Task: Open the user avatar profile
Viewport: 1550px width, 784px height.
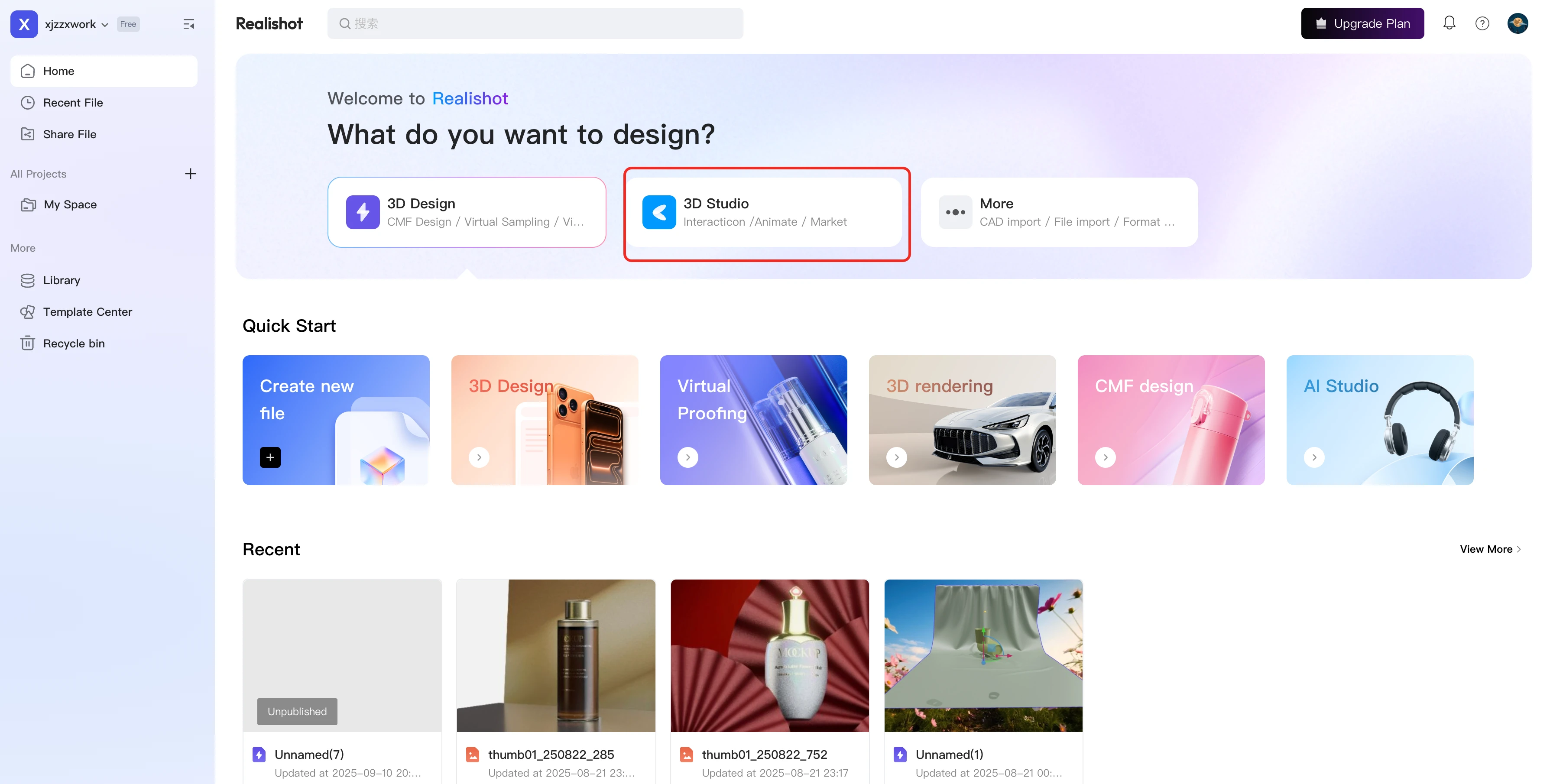Action: click(x=1517, y=23)
